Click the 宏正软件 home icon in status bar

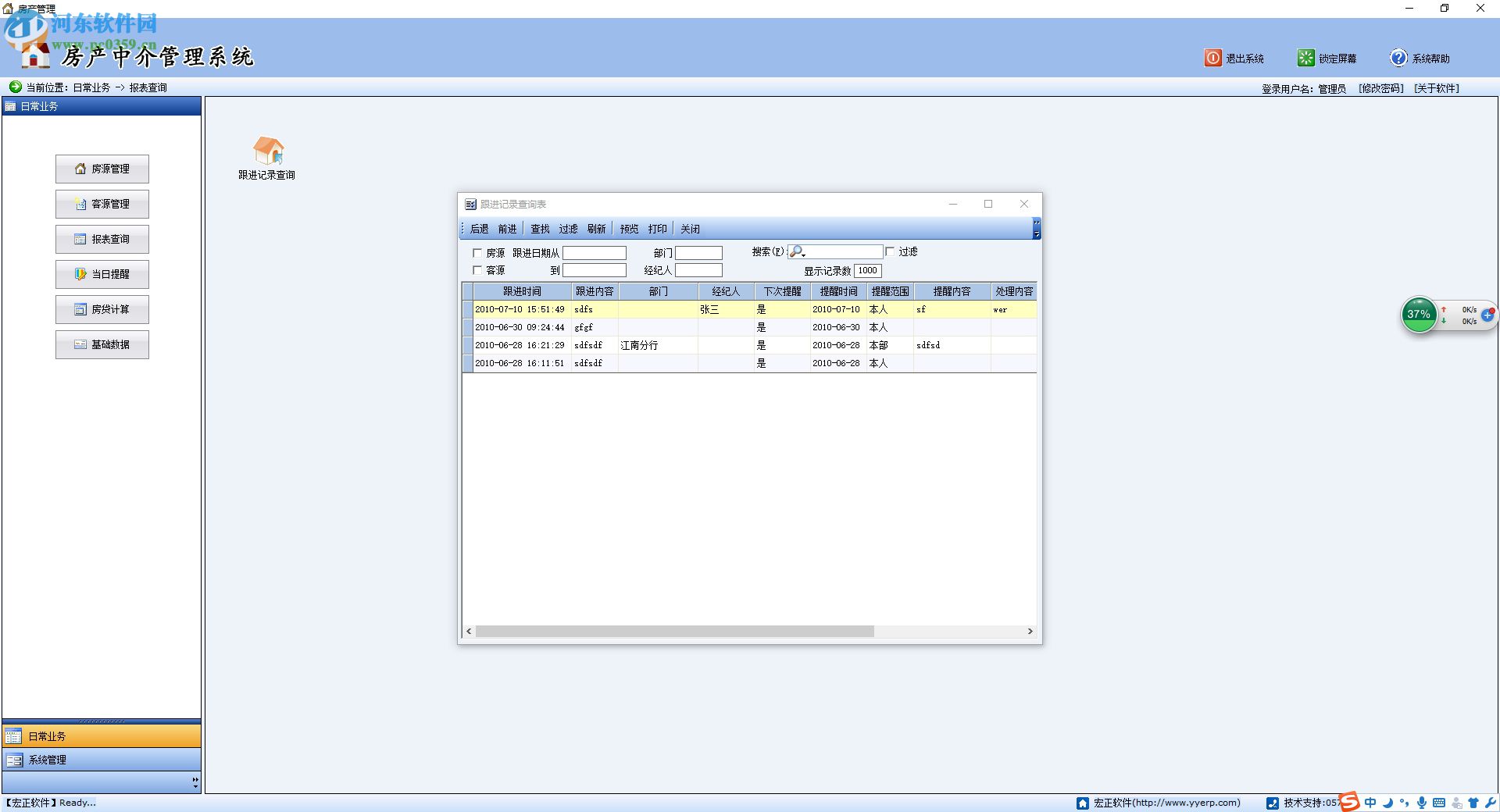click(x=1083, y=803)
